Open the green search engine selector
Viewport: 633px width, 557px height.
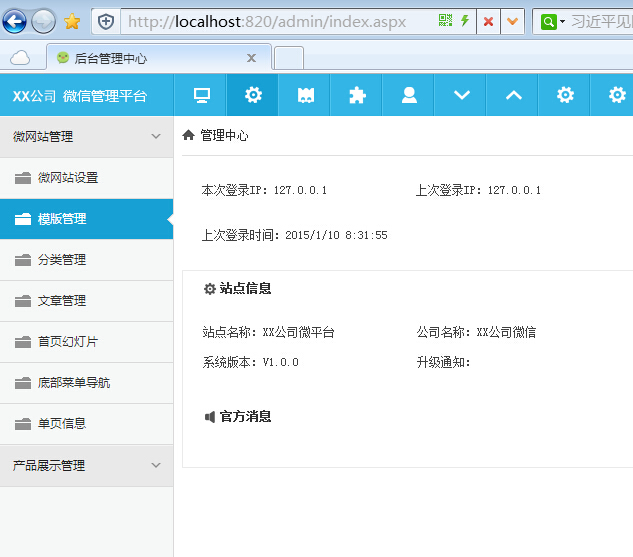(553, 21)
